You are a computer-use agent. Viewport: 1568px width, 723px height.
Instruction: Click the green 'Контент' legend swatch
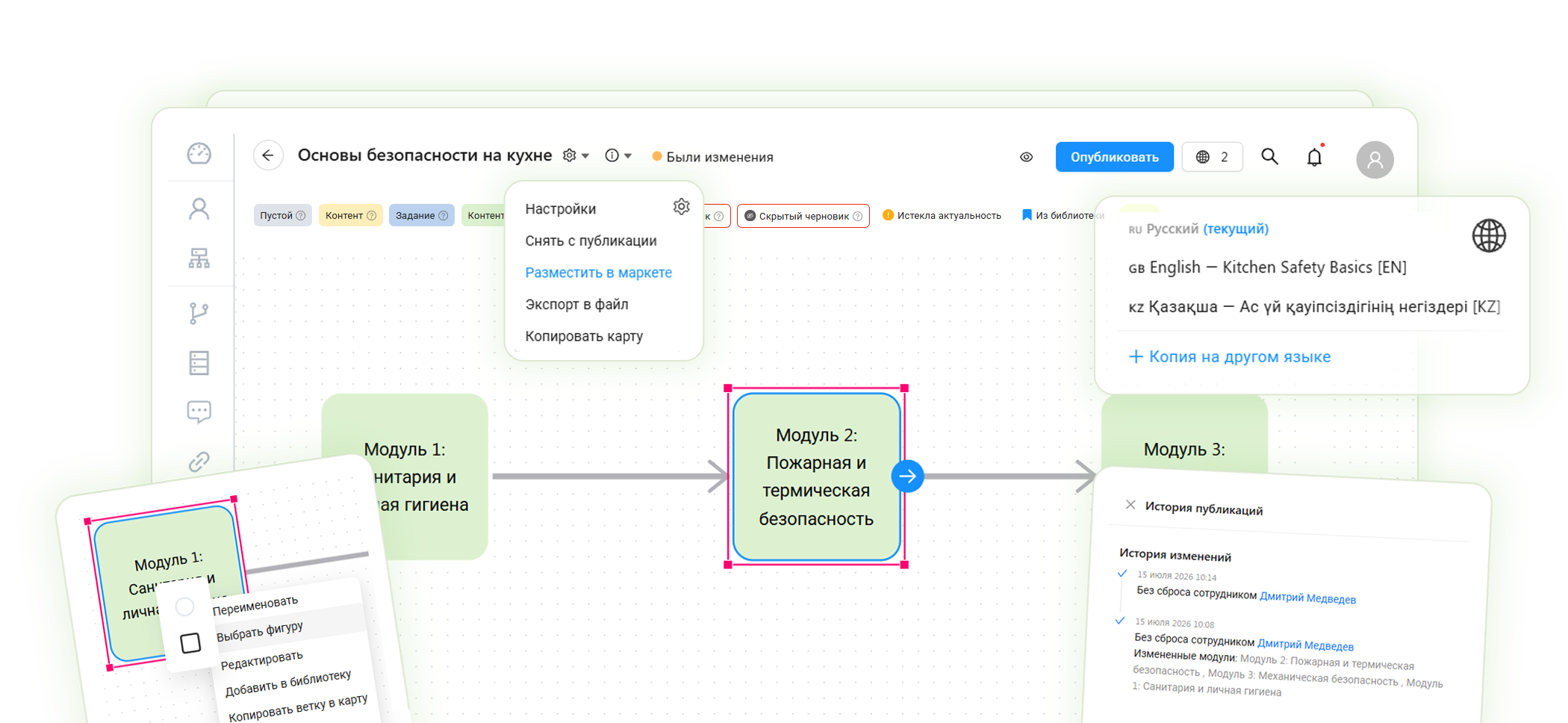(x=484, y=215)
